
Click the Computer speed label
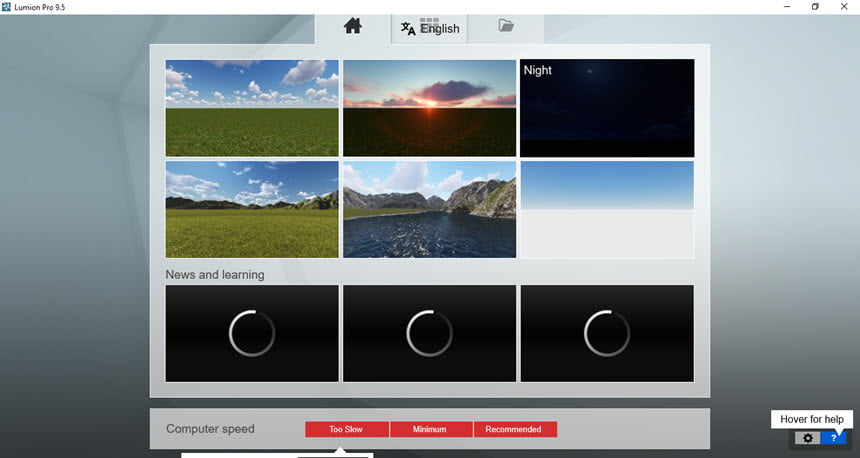click(210, 429)
